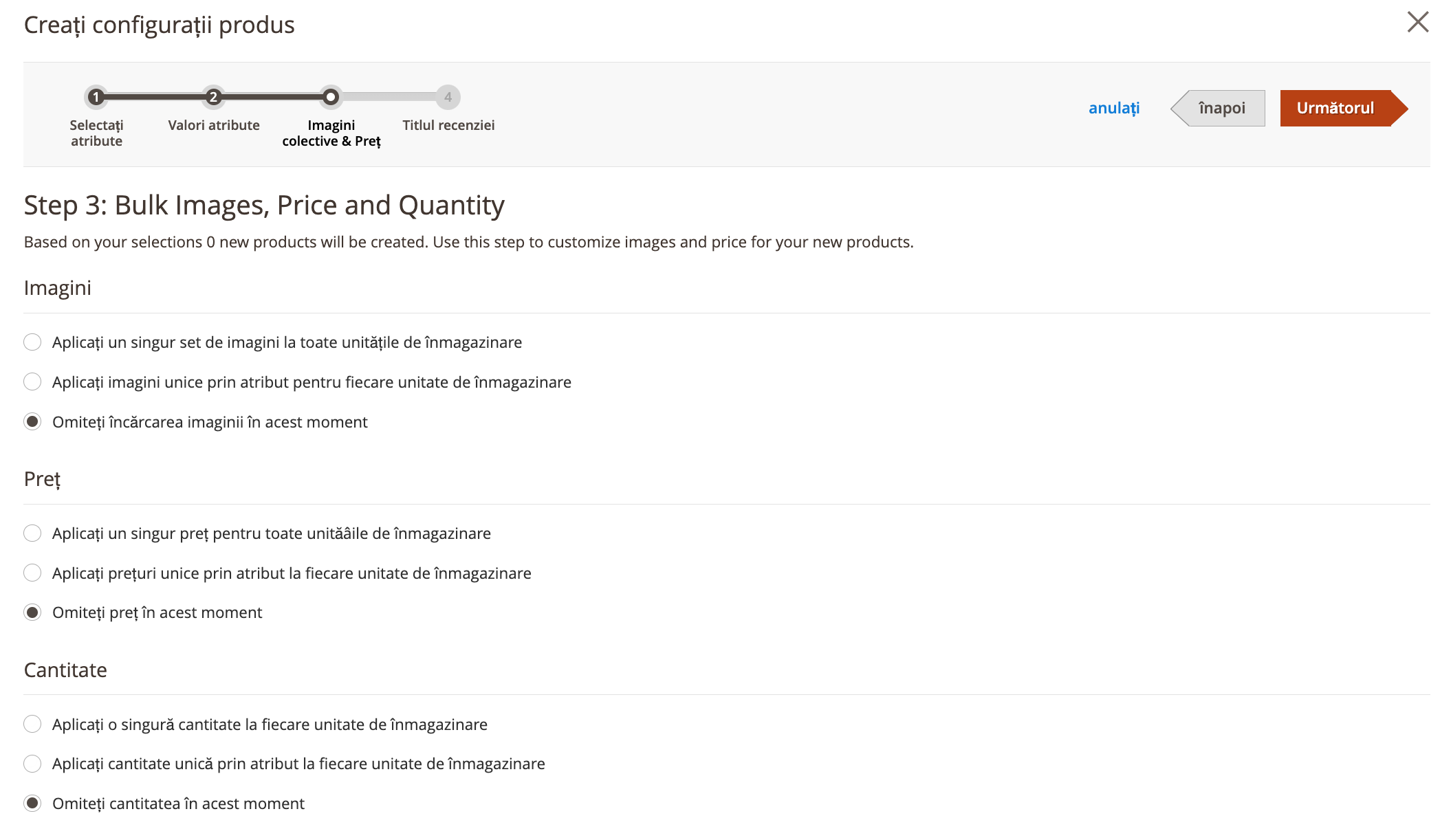Choose single image set for all SKUs
This screenshot has height=840, width=1440.
pos(32,342)
